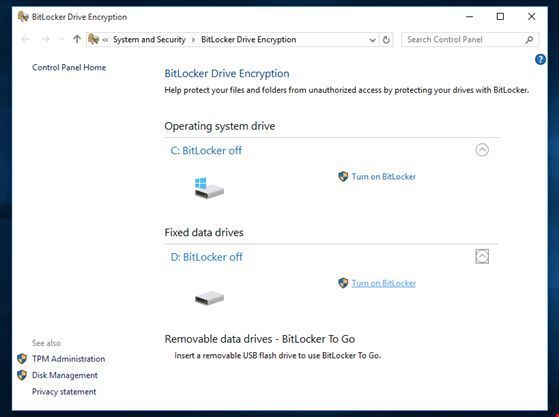
Task: Click the C: Windows drive icon
Action: coord(209,188)
